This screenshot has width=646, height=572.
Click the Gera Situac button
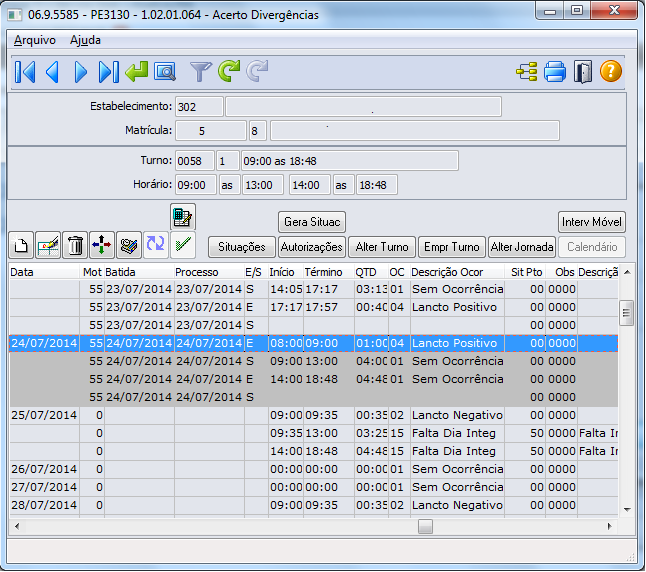click(312, 222)
